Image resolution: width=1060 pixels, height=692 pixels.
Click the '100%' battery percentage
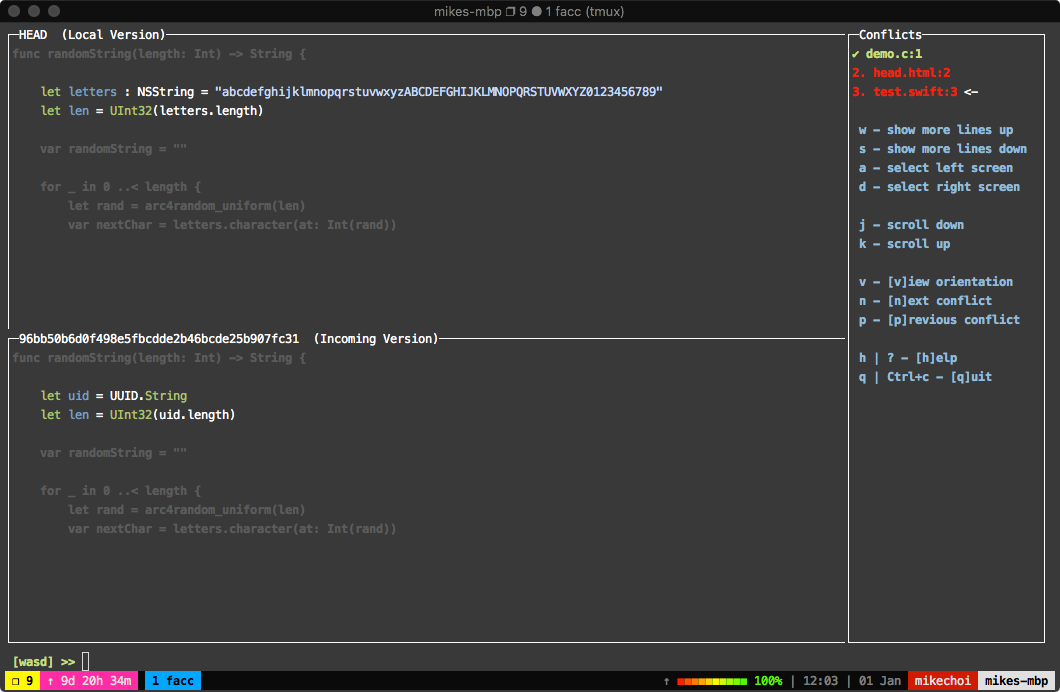[768, 681]
